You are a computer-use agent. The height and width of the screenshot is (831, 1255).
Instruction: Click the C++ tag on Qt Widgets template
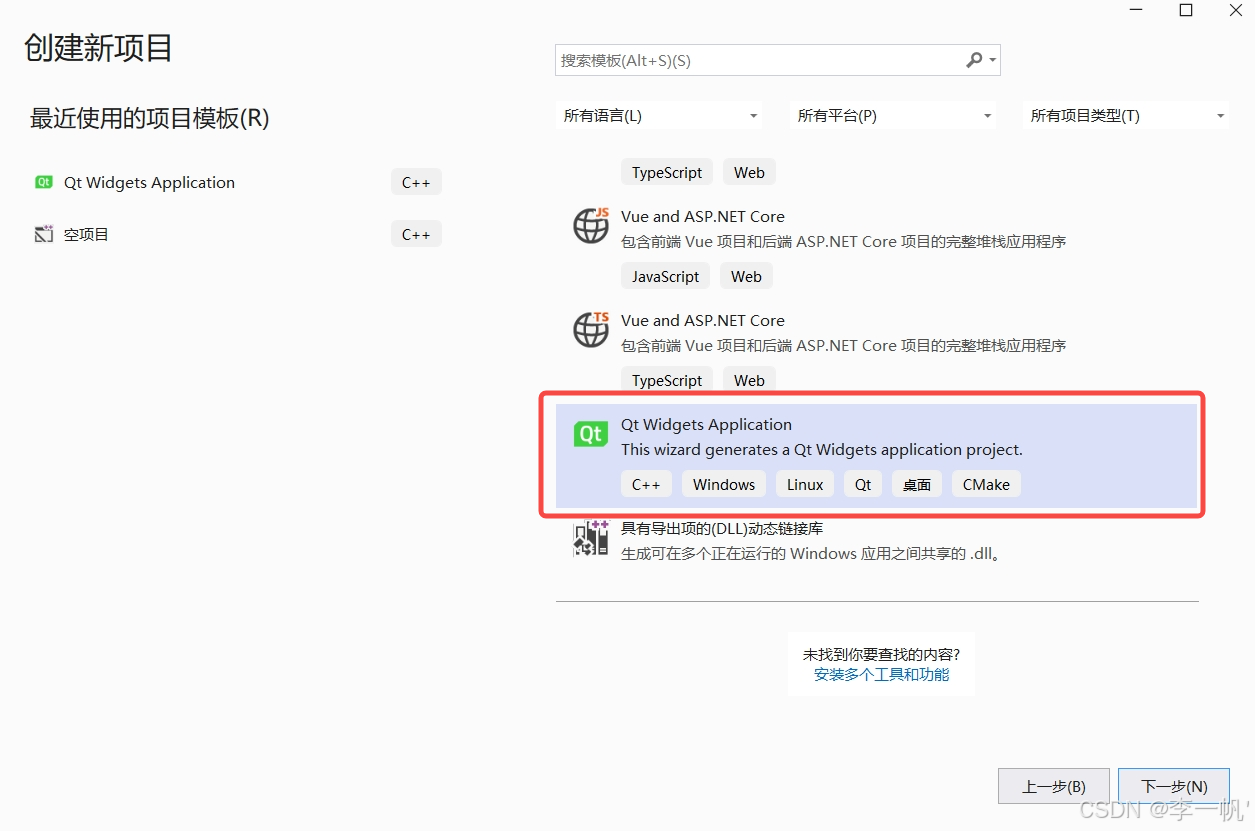pos(646,484)
